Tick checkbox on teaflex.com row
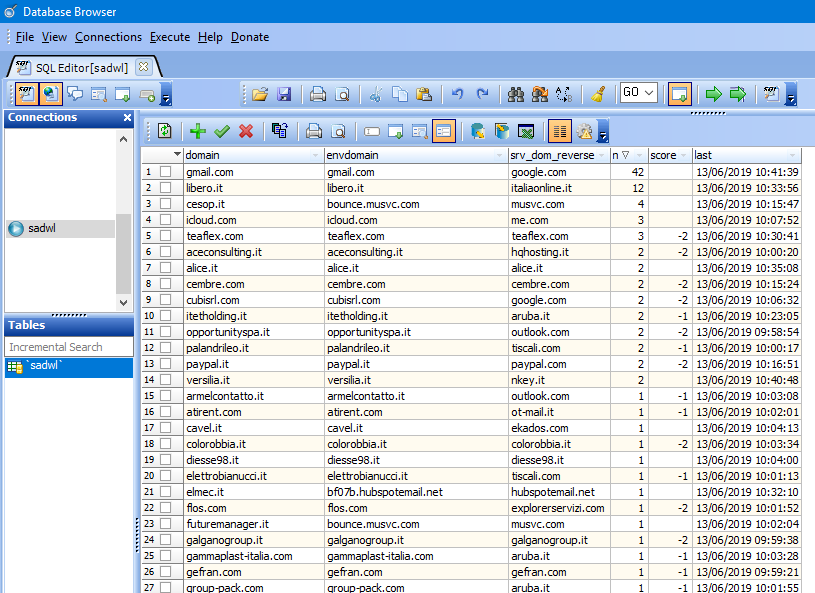Viewport: 815px width, 593px height. (x=165, y=235)
